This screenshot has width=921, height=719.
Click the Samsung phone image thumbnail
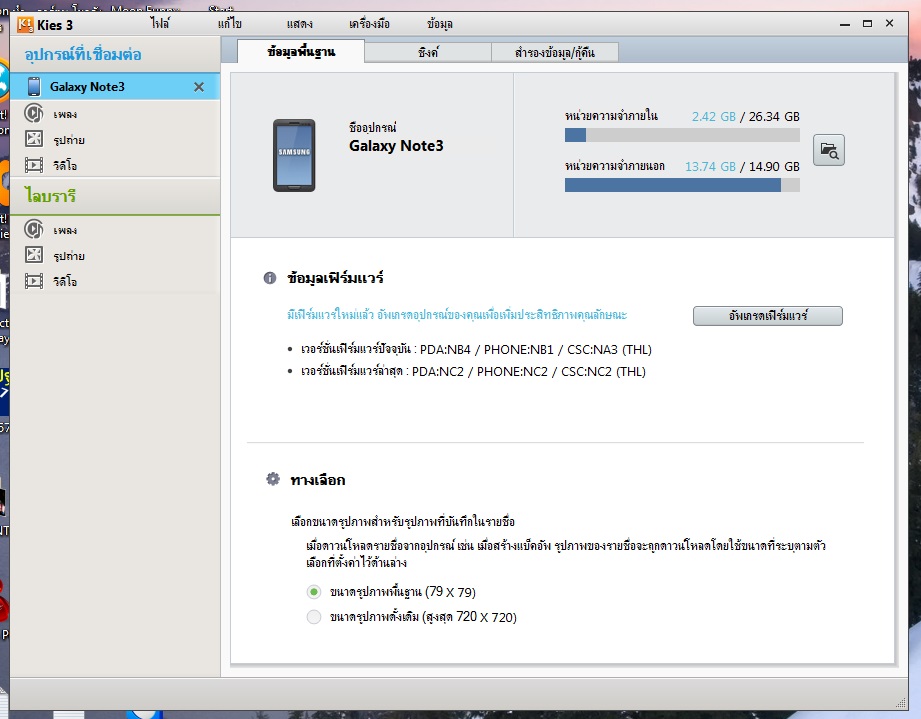(x=294, y=156)
